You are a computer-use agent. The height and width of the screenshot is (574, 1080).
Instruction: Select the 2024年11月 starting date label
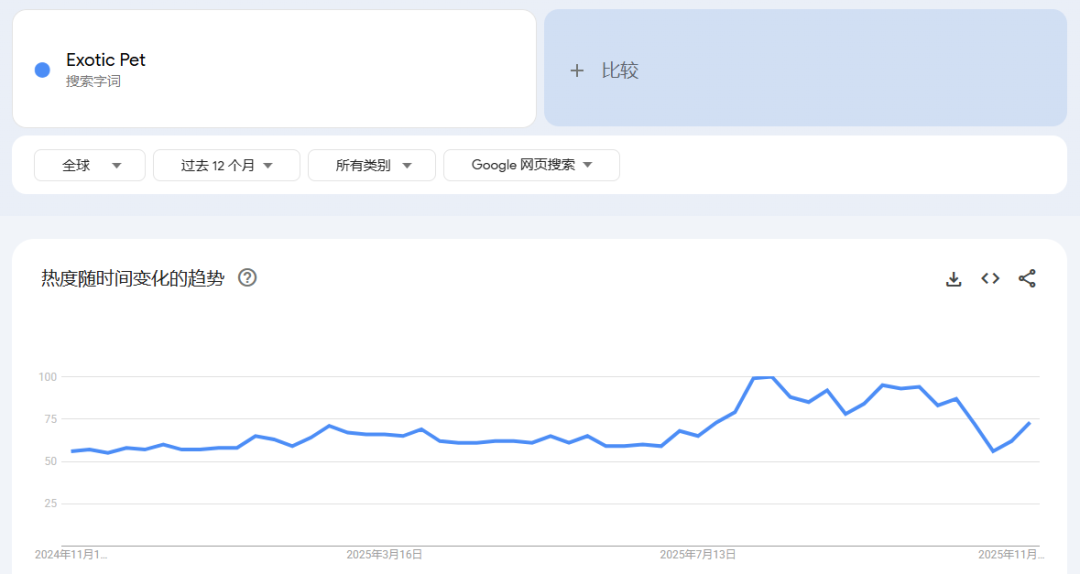[x=70, y=554]
